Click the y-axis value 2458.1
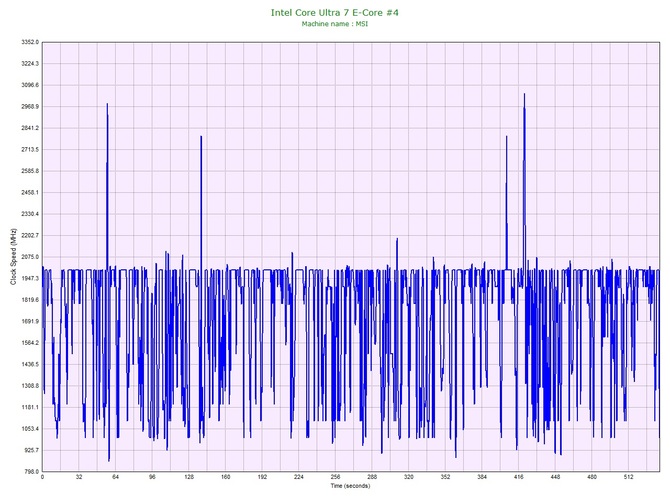The image size is (670, 503). pos(30,193)
